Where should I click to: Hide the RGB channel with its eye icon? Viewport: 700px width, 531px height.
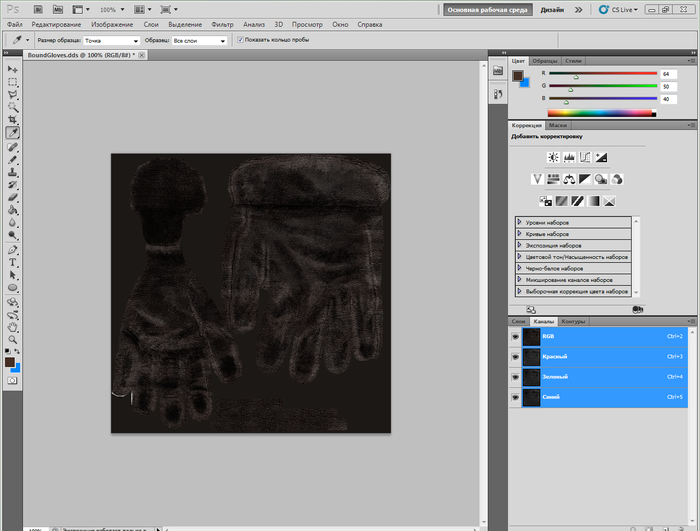[516, 337]
